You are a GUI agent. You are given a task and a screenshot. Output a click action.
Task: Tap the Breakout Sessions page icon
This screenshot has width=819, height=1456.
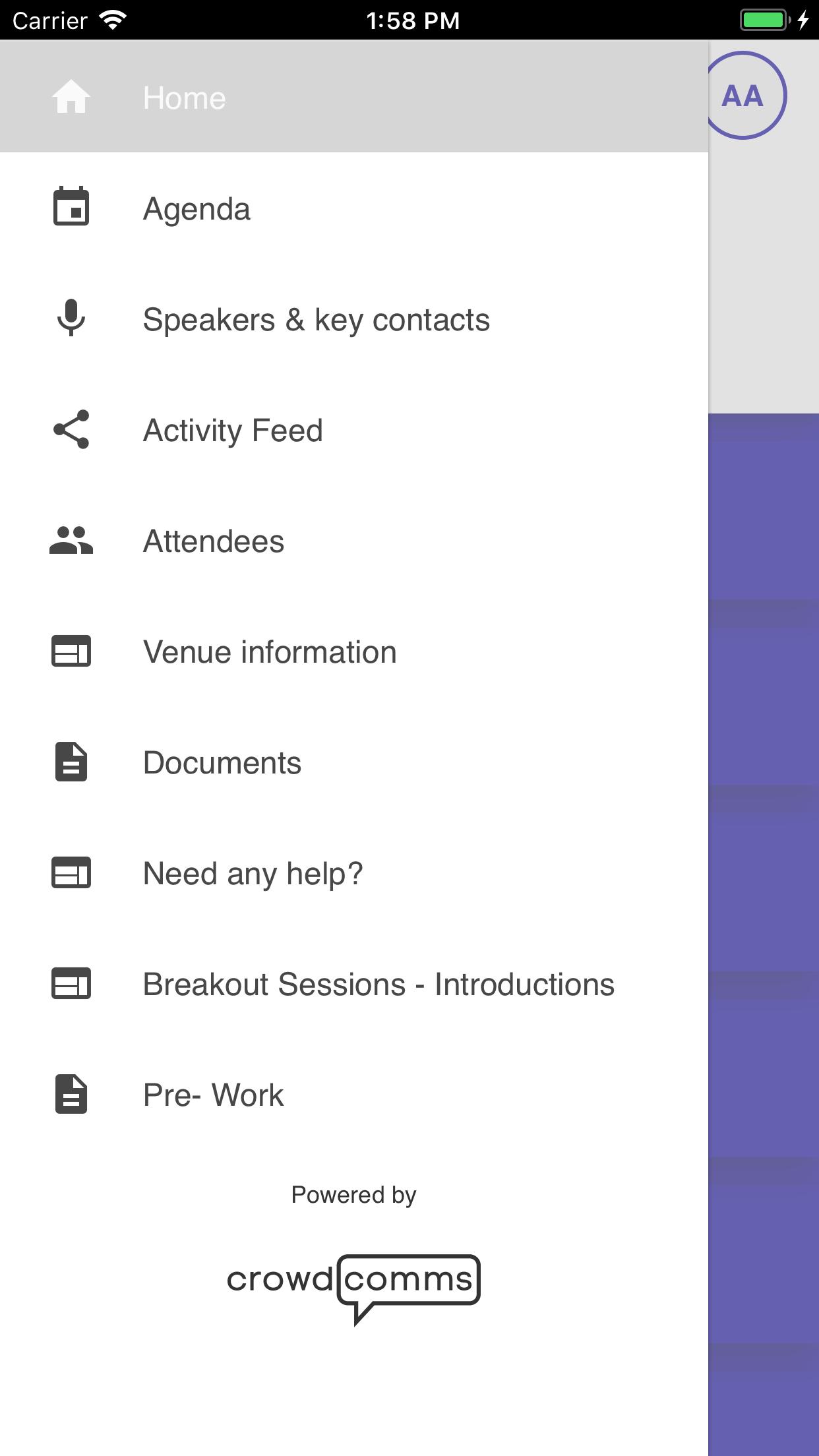pos(71,984)
